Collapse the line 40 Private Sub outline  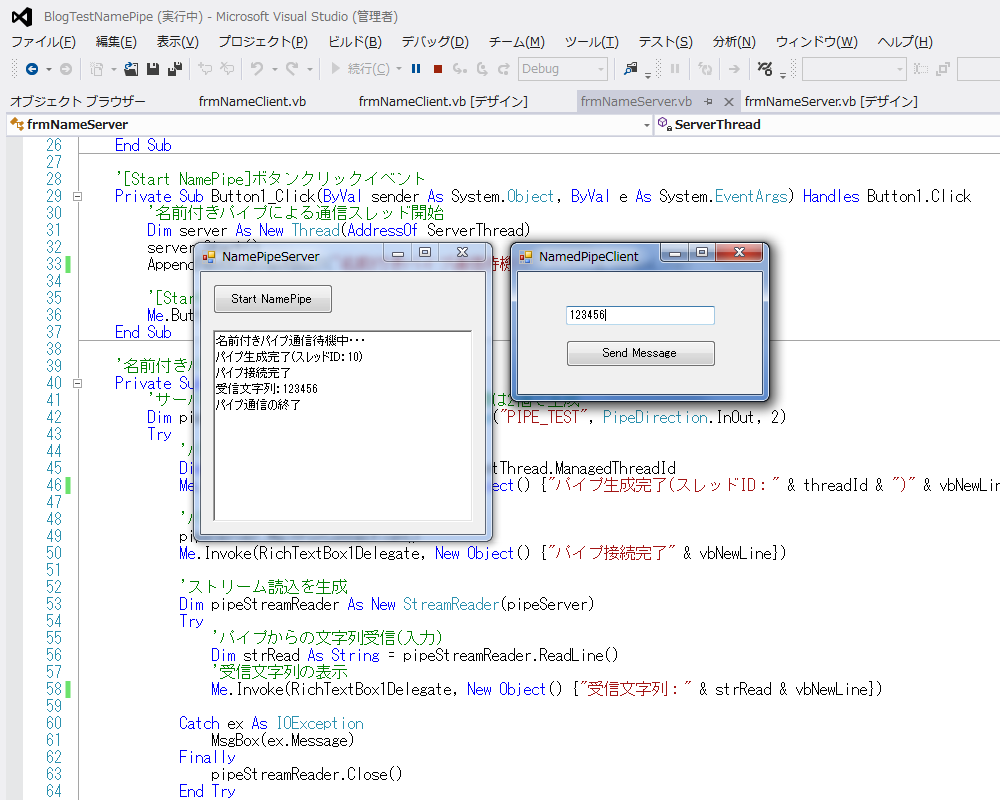click(x=78, y=383)
